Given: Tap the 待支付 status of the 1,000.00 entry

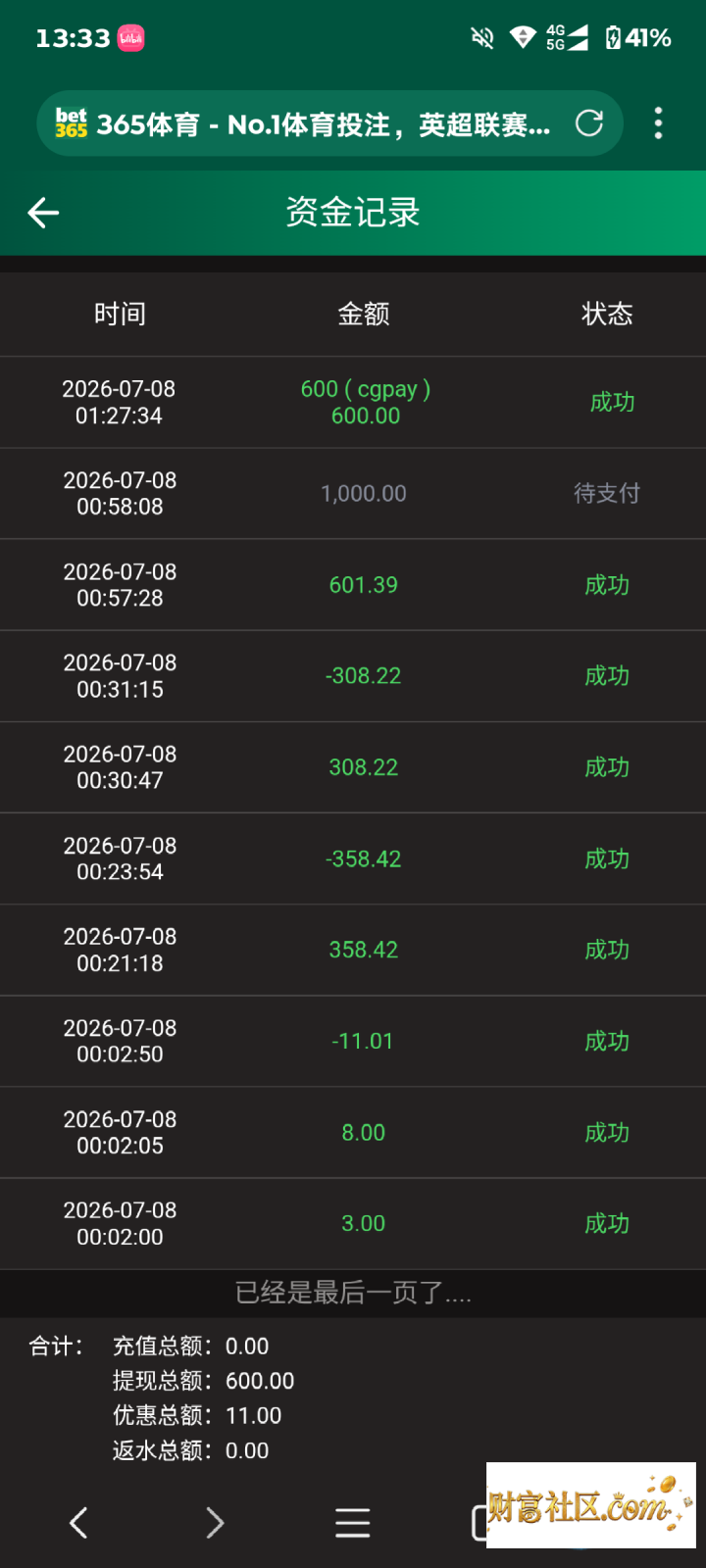Looking at the screenshot, I should [607, 493].
